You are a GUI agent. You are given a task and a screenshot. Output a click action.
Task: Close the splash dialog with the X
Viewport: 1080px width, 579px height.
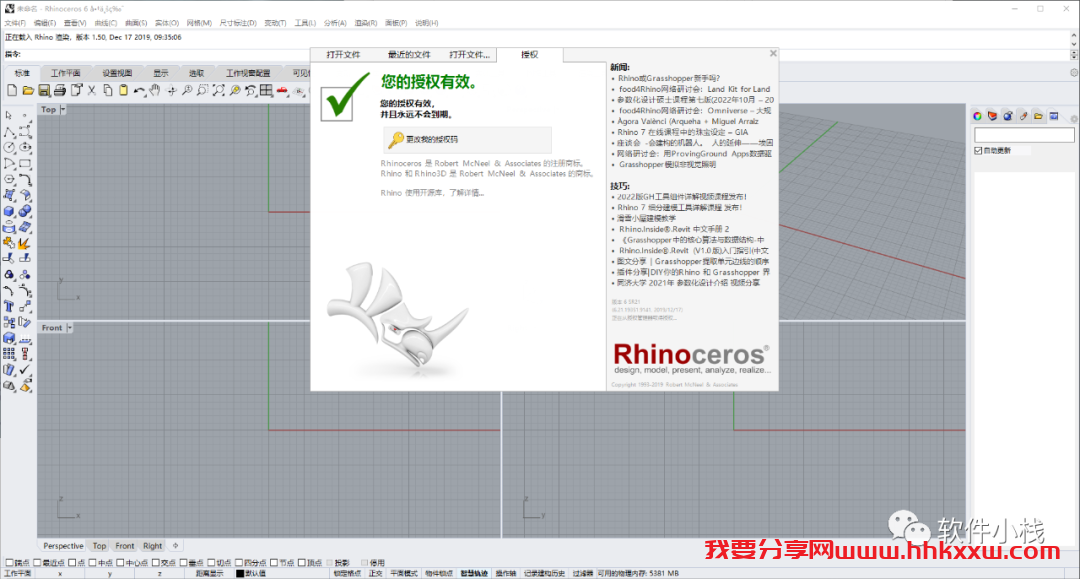click(773, 53)
